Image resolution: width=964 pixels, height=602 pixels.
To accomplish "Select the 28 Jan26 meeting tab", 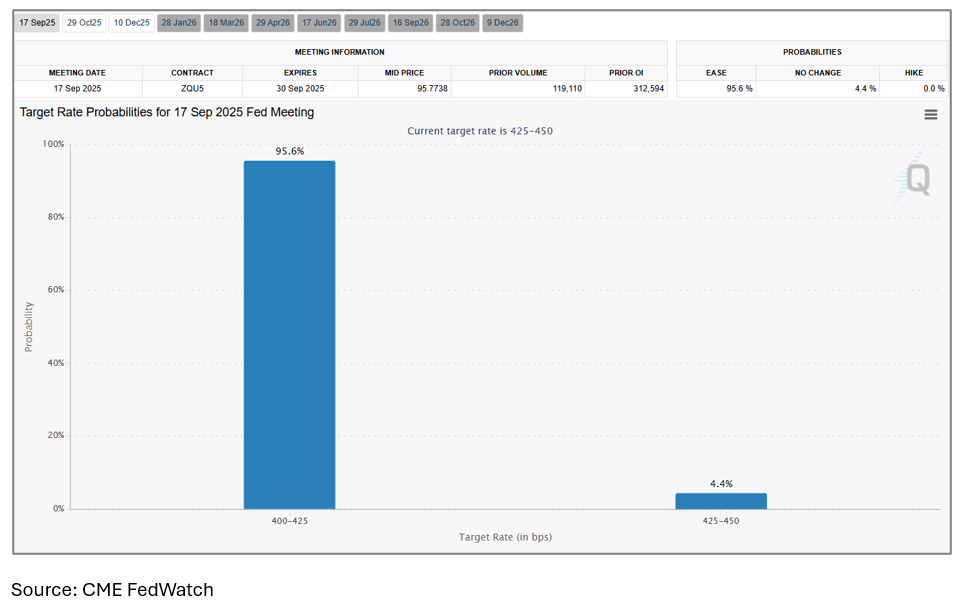I will [x=179, y=22].
